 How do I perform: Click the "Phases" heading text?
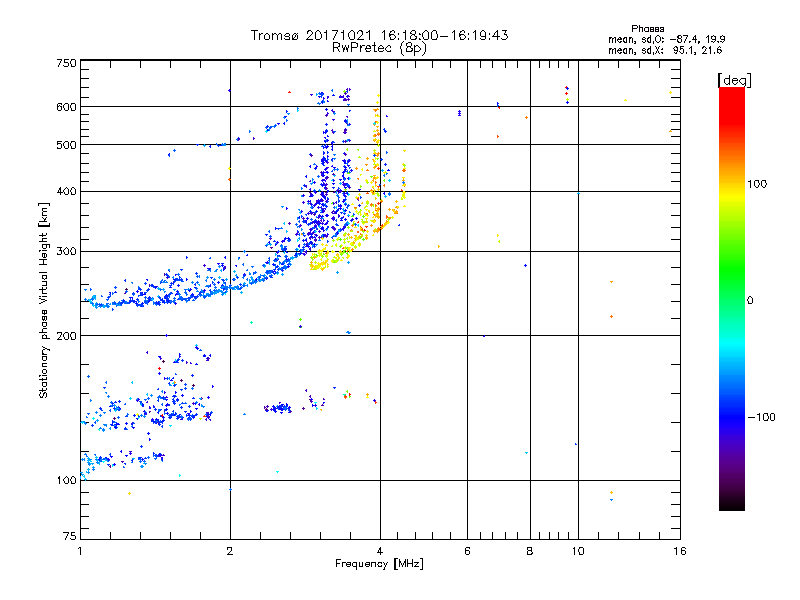[x=647, y=29]
